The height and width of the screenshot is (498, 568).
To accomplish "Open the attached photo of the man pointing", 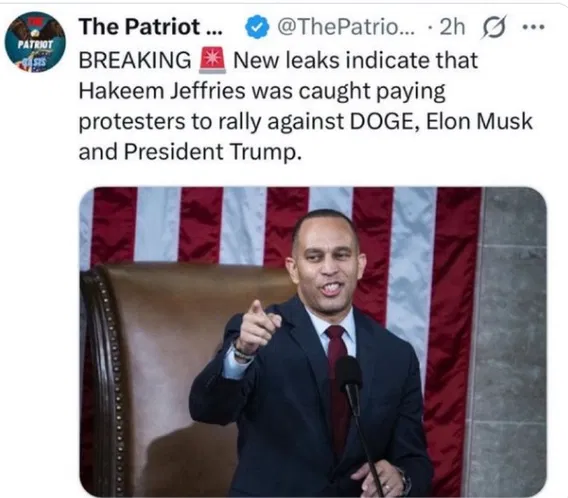I will pyautogui.click(x=313, y=342).
